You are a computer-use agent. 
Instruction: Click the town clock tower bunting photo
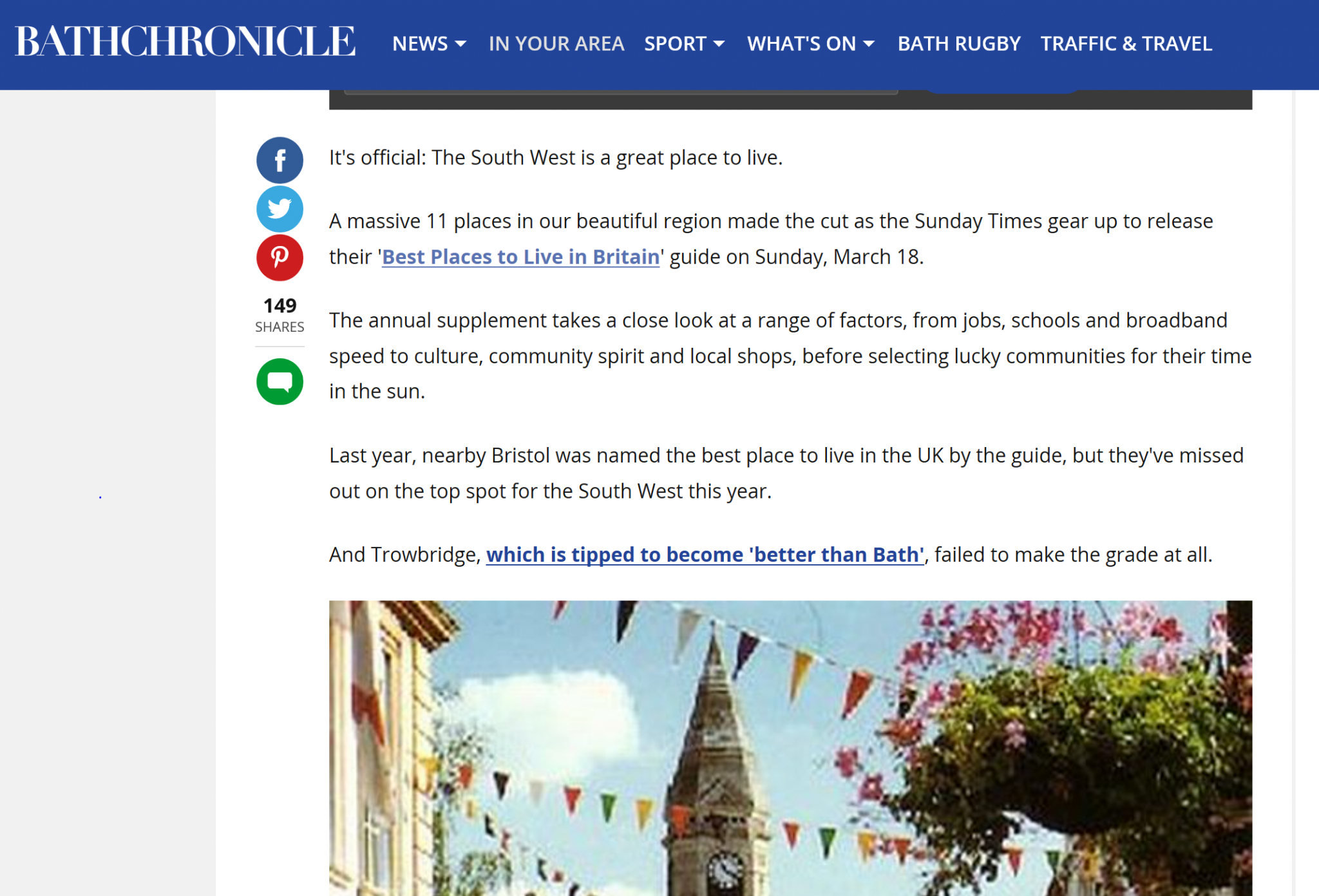(790, 748)
